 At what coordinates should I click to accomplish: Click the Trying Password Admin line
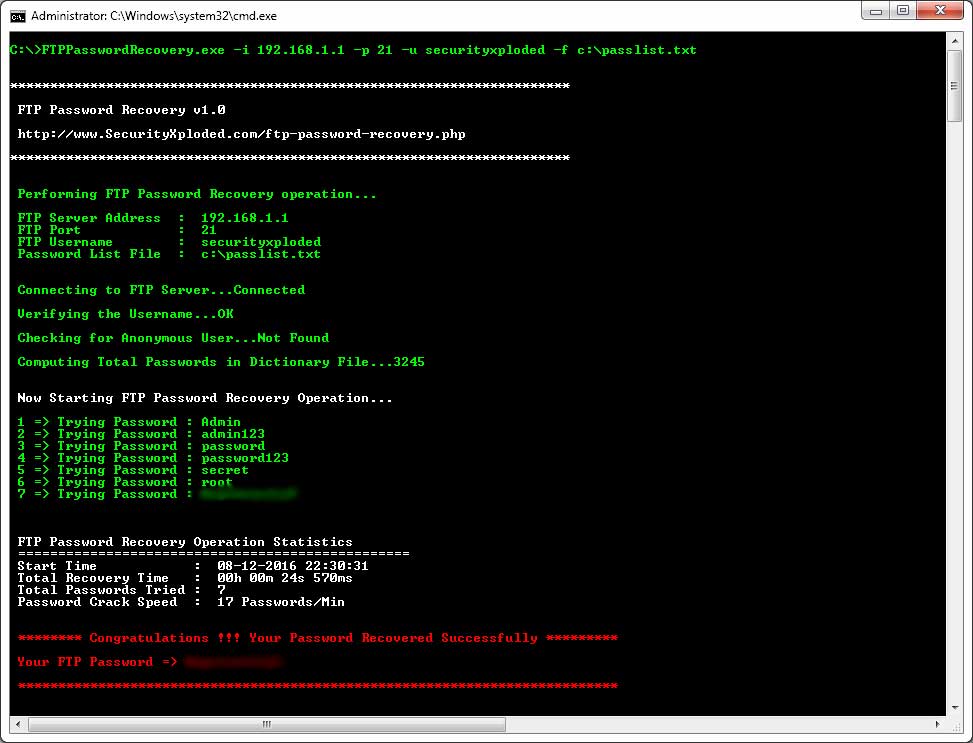click(x=129, y=422)
